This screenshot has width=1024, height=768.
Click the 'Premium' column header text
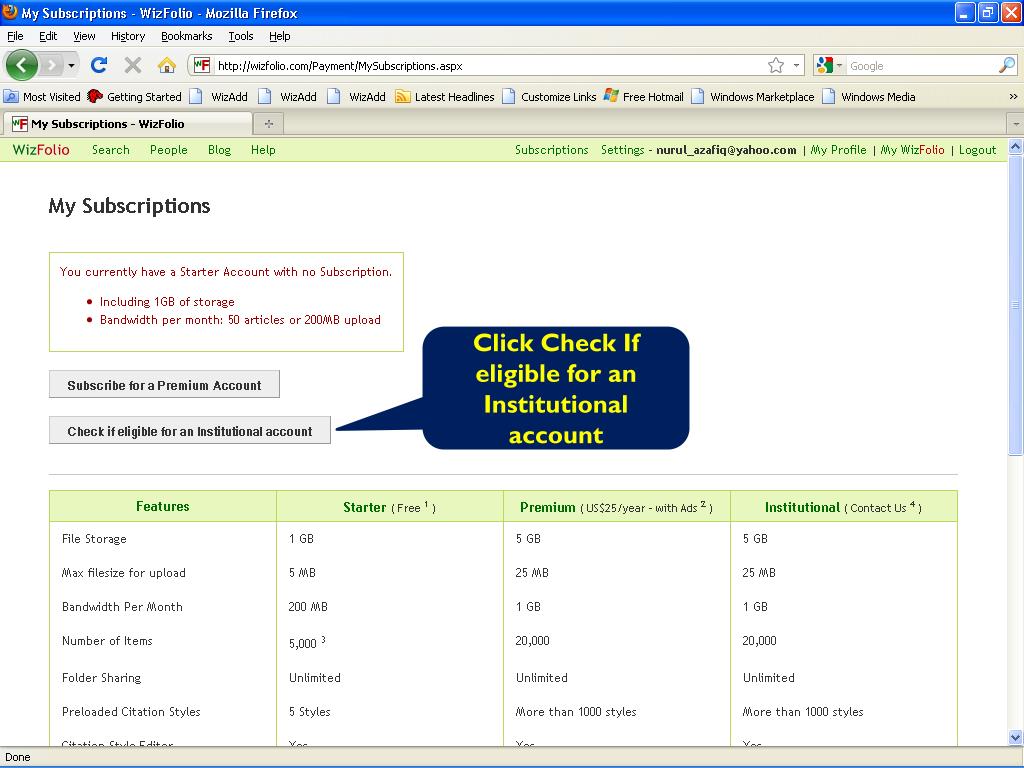coord(547,507)
